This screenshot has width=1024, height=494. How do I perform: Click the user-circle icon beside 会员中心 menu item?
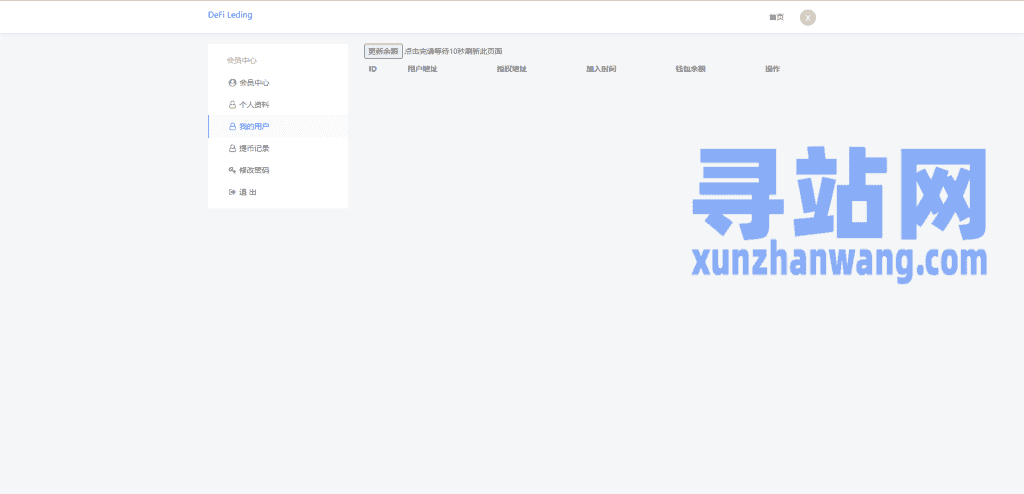(x=232, y=83)
